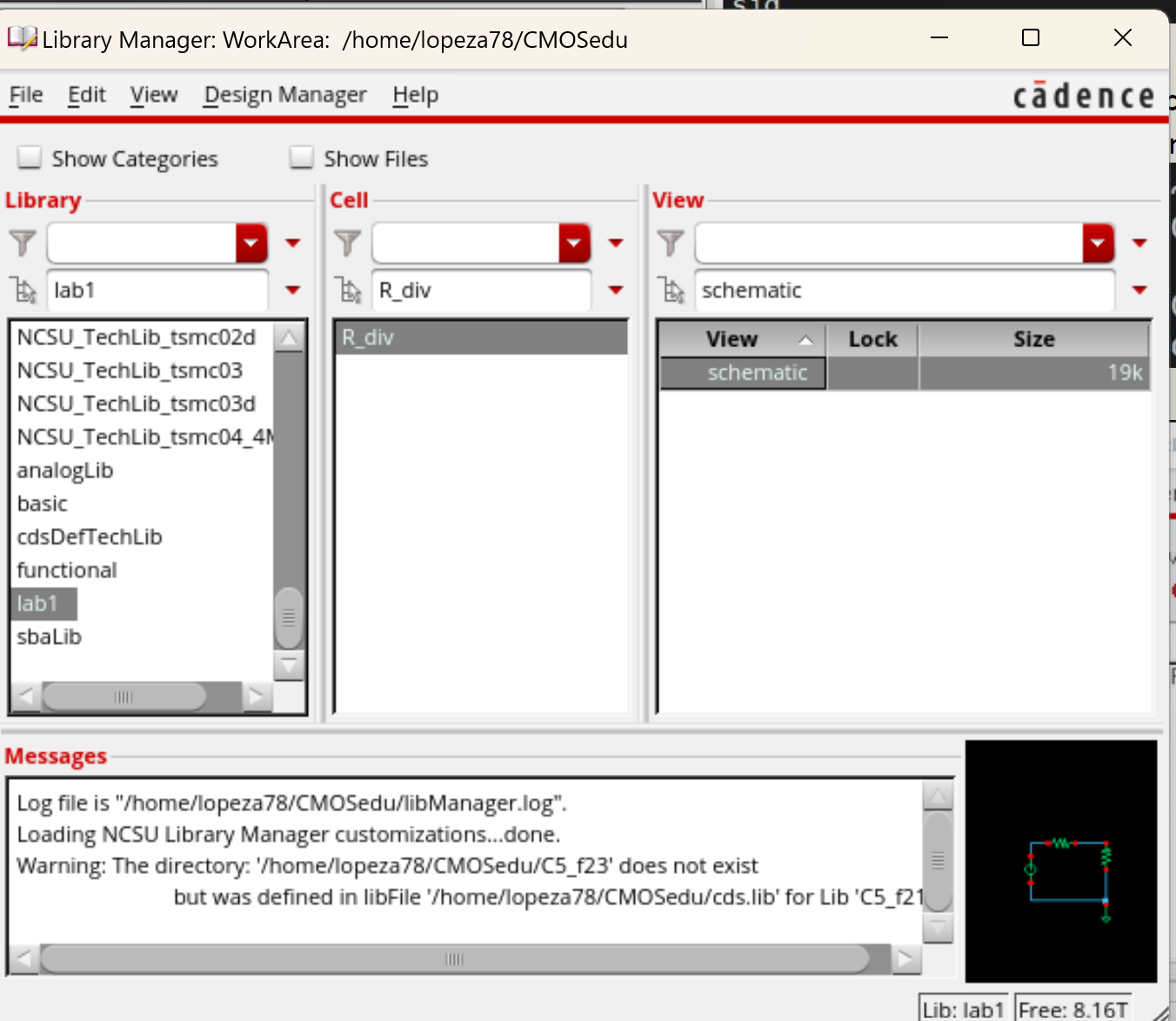The height and width of the screenshot is (1021, 1176).
Task: Click the Size column header
Action: [x=1033, y=339]
